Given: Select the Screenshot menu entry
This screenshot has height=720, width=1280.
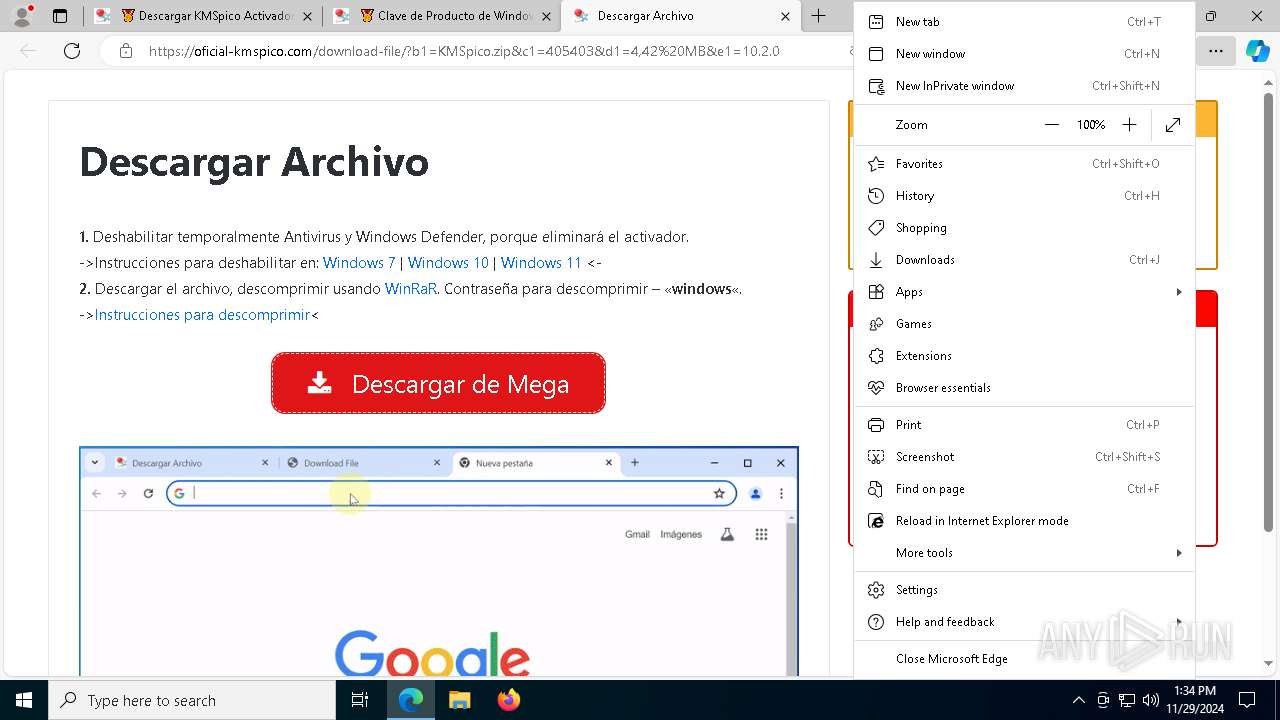Looking at the screenshot, I should [1024, 457].
